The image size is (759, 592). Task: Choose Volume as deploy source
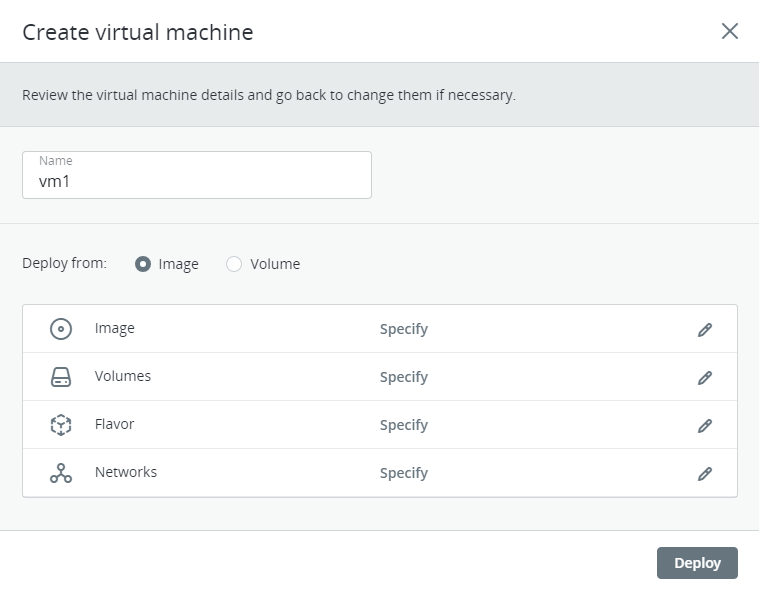pos(234,264)
